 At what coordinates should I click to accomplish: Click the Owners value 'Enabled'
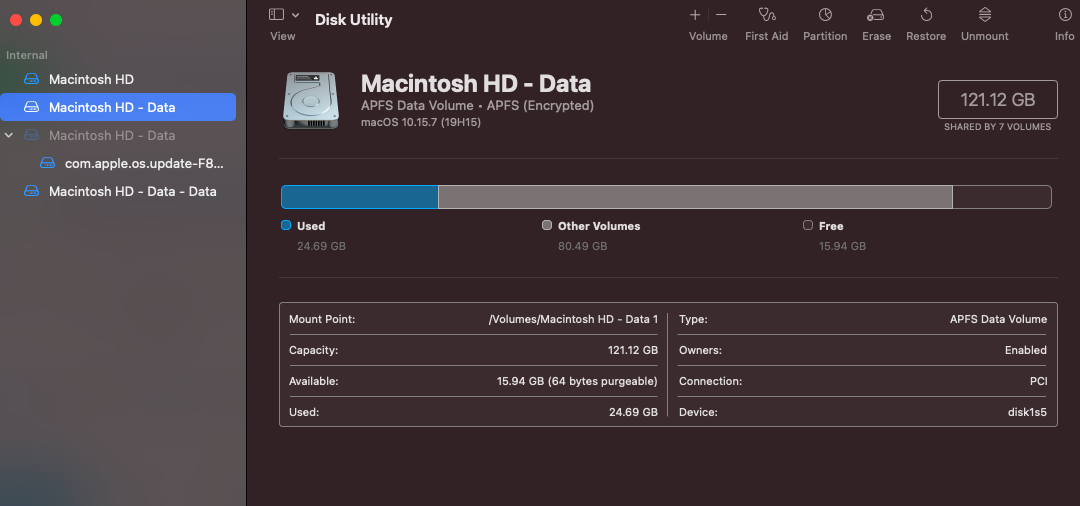pyautogui.click(x=1026, y=350)
